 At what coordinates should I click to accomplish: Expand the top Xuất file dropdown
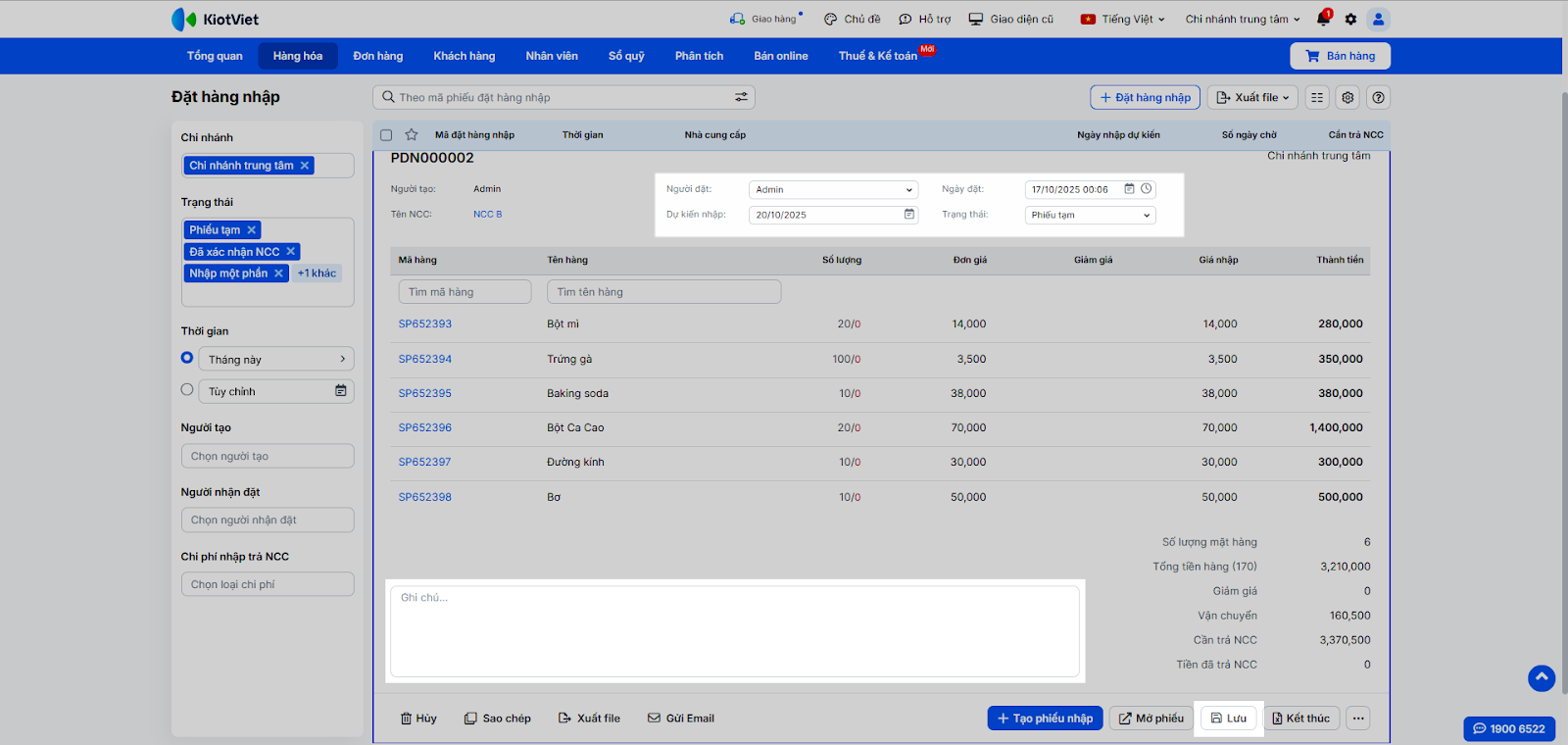click(x=1252, y=97)
